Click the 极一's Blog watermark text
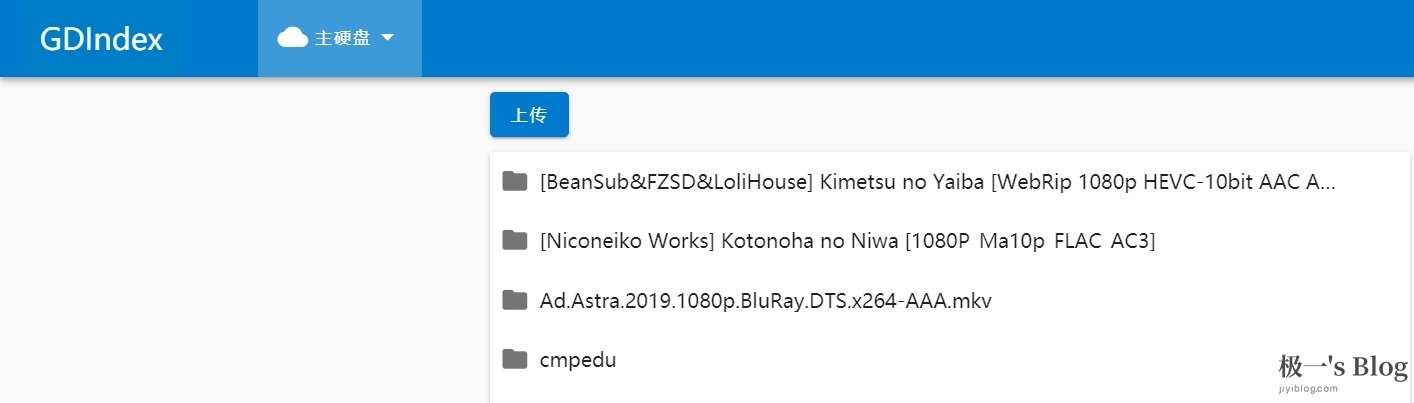The height and width of the screenshot is (403, 1414). point(1343,367)
